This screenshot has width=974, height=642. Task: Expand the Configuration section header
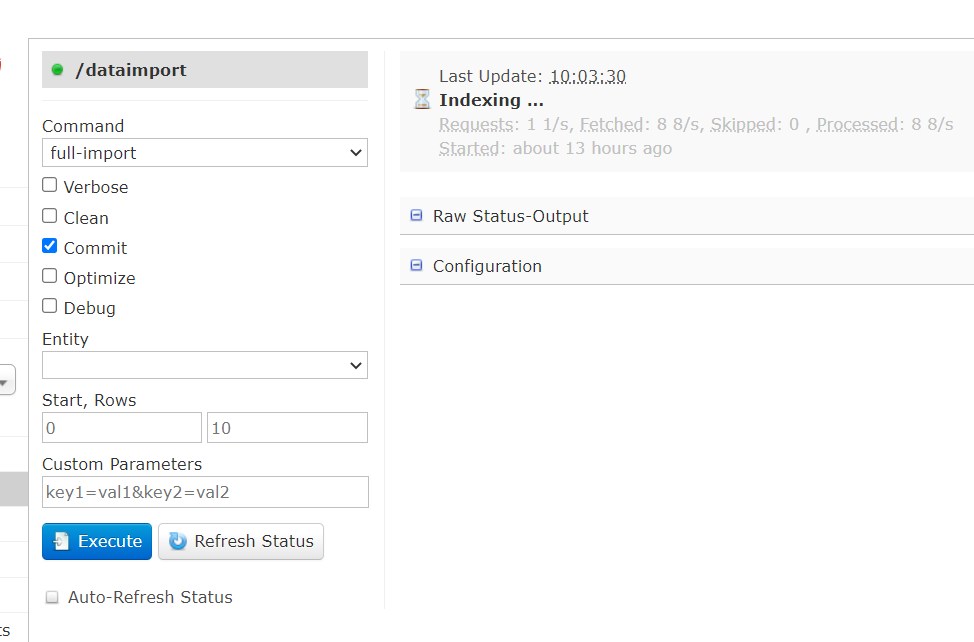point(687,266)
